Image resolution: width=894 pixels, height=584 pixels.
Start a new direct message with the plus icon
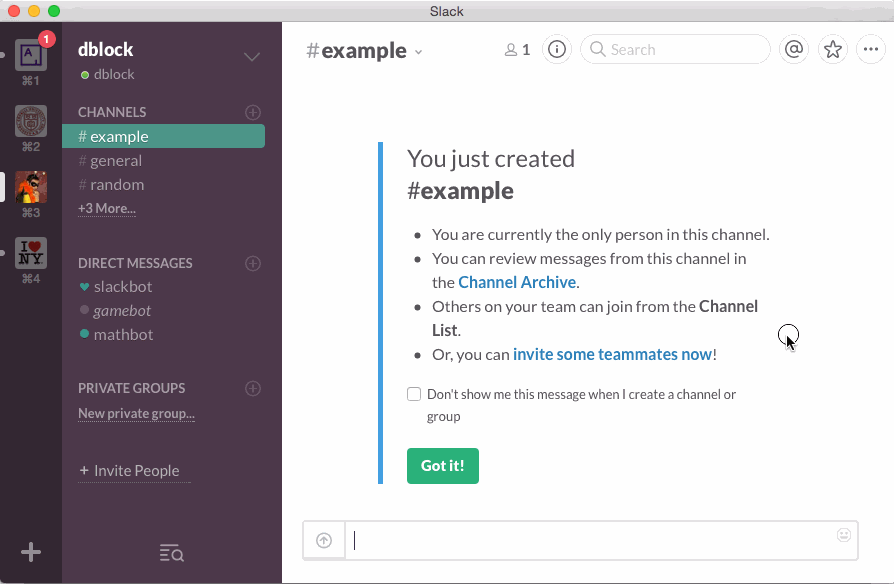253,263
